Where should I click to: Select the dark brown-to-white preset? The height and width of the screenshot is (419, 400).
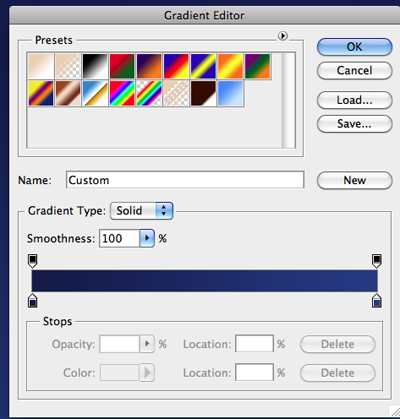coord(203,93)
